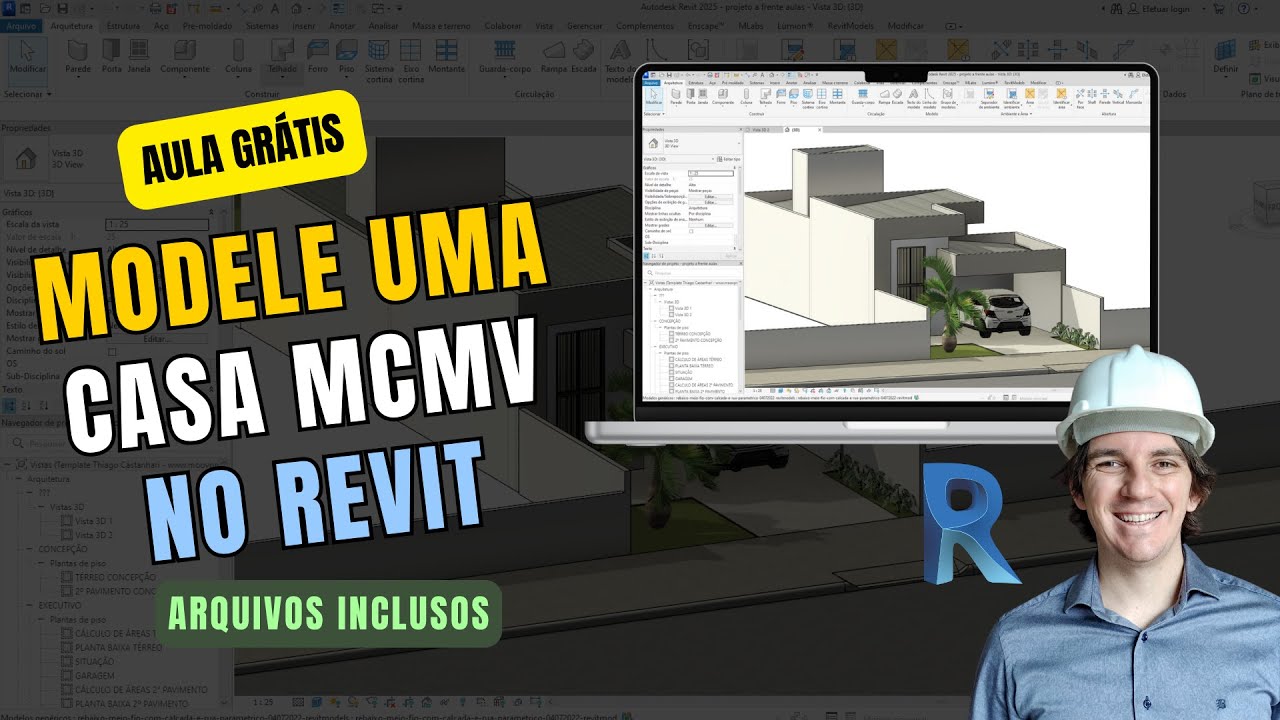Open the Piso dropdown arrow in background ribbon
Viewport: 1280px width, 720px height.
click(x=346, y=77)
